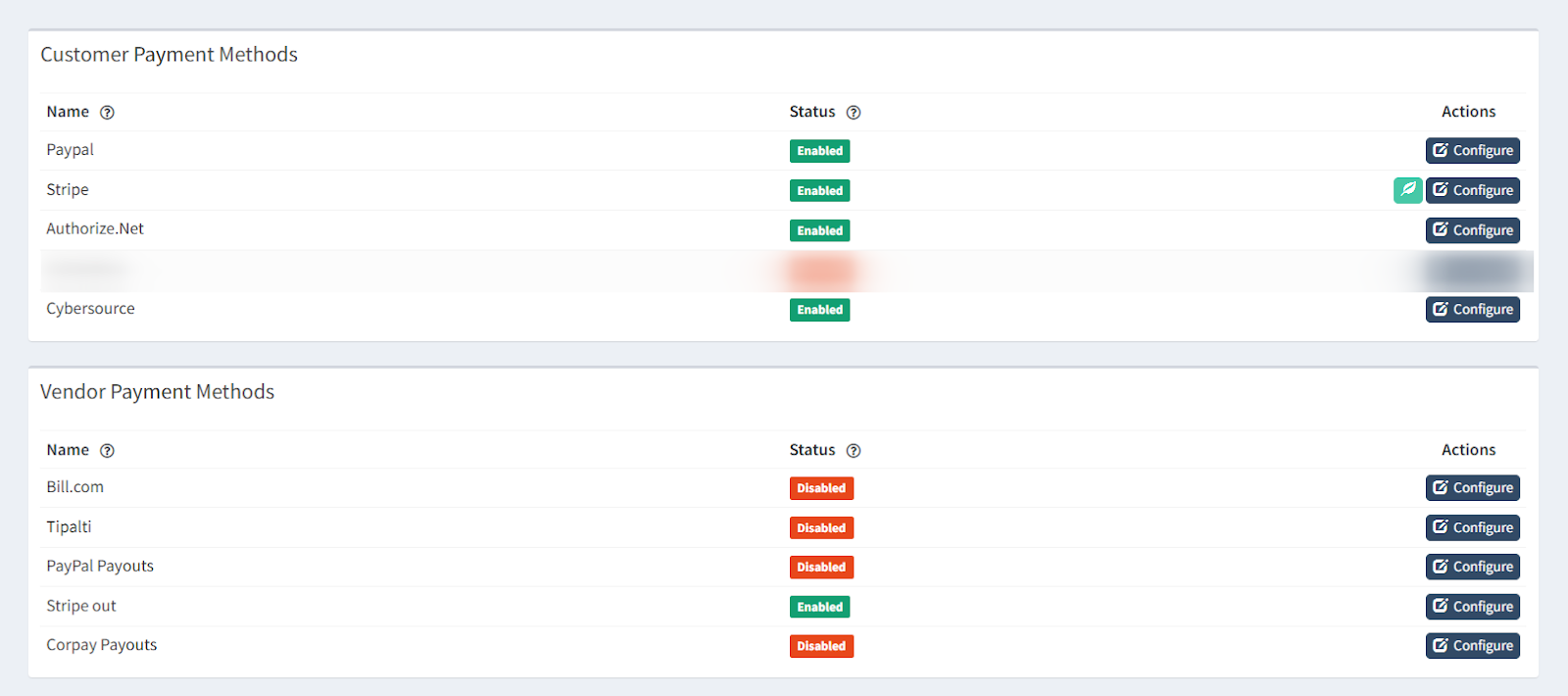Click the green leaf icon beside Stripe

point(1407,190)
